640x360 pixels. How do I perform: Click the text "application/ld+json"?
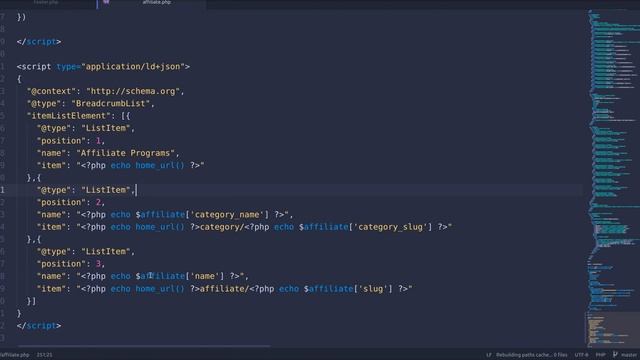point(133,67)
